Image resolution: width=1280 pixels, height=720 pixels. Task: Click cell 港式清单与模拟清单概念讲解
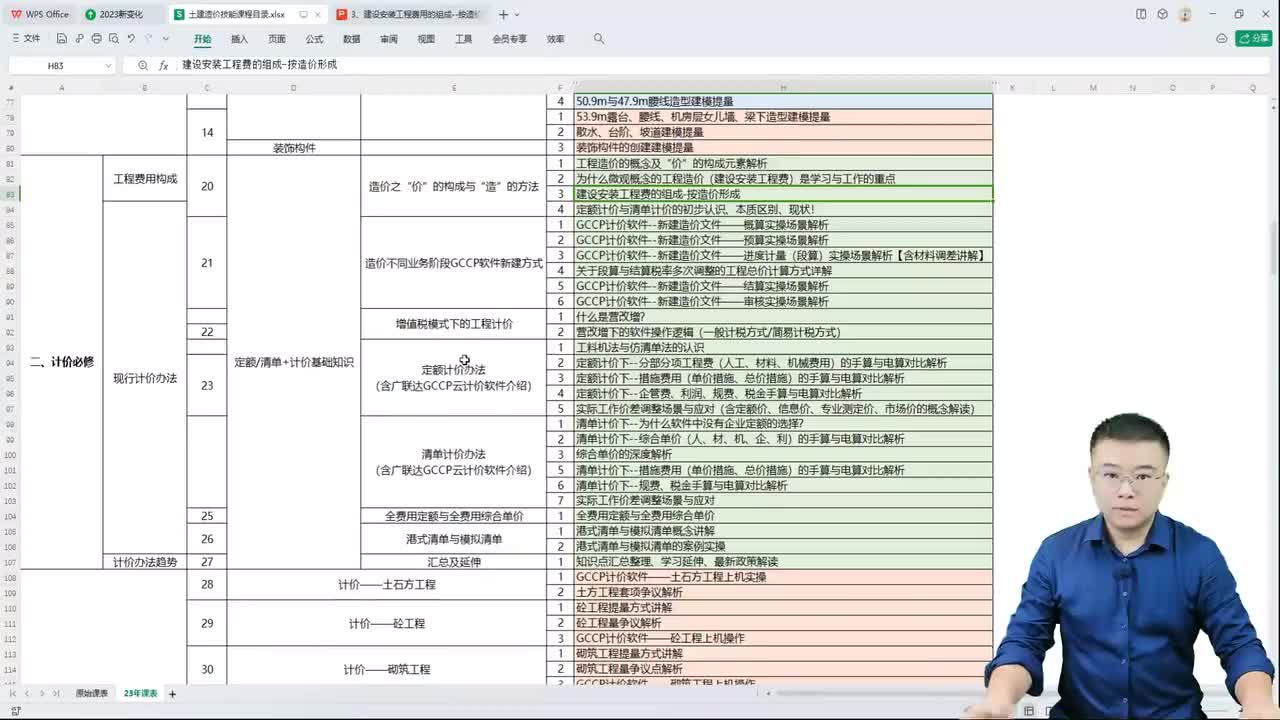[783, 531]
